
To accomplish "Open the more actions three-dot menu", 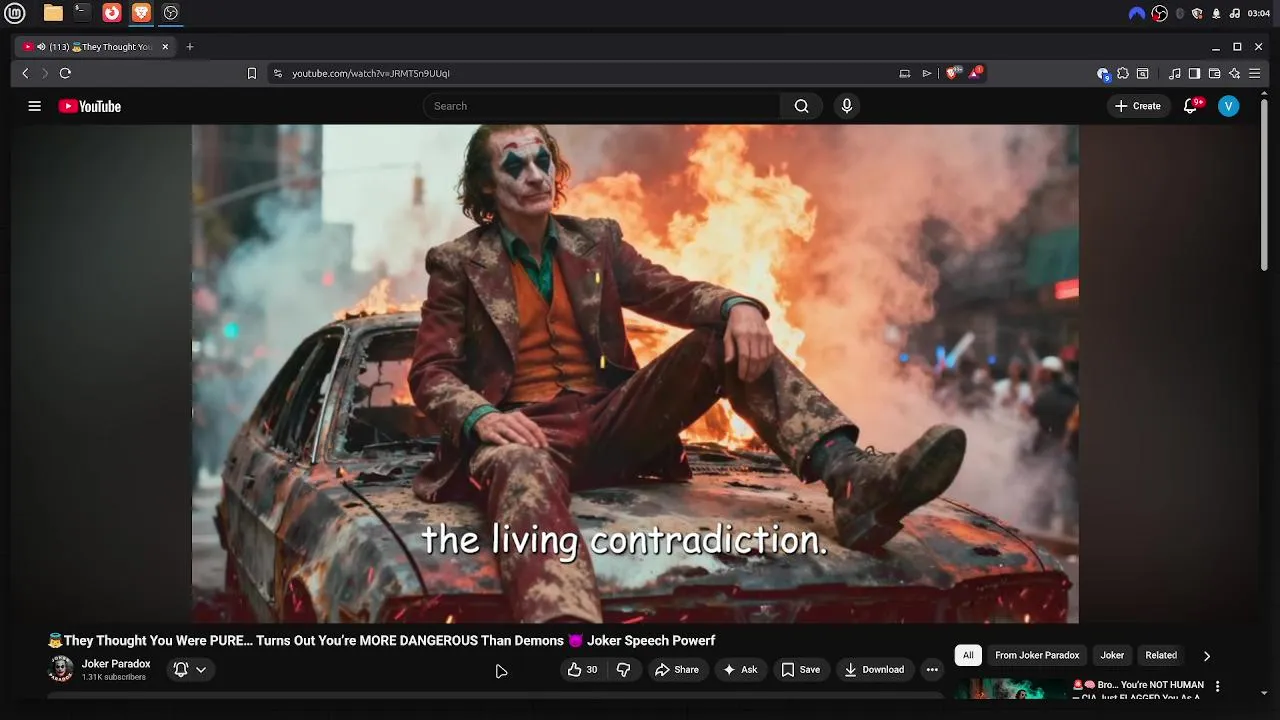I will (x=932, y=670).
